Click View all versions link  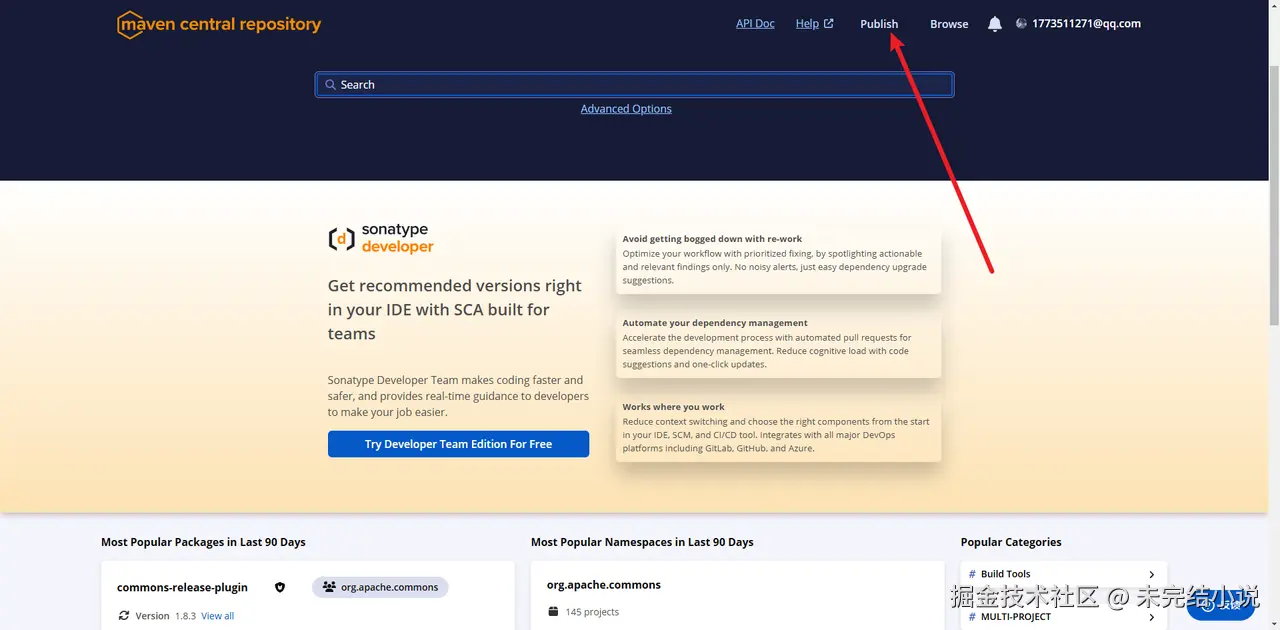click(x=217, y=616)
